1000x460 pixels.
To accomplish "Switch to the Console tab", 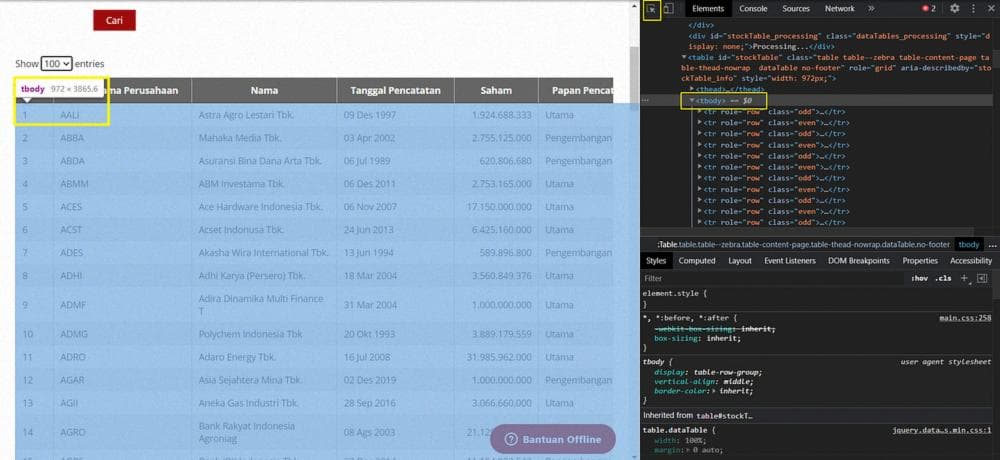I will pos(753,9).
